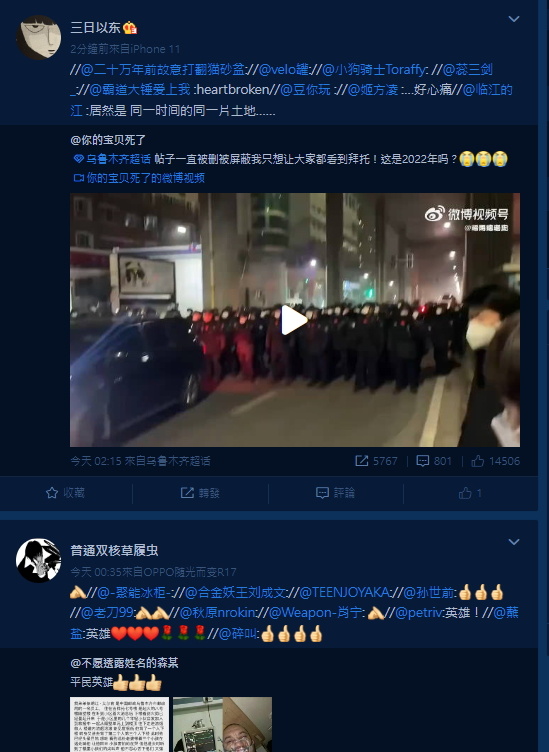Open avatar of 三日以东
549x752 pixels.
[x=39, y=37]
